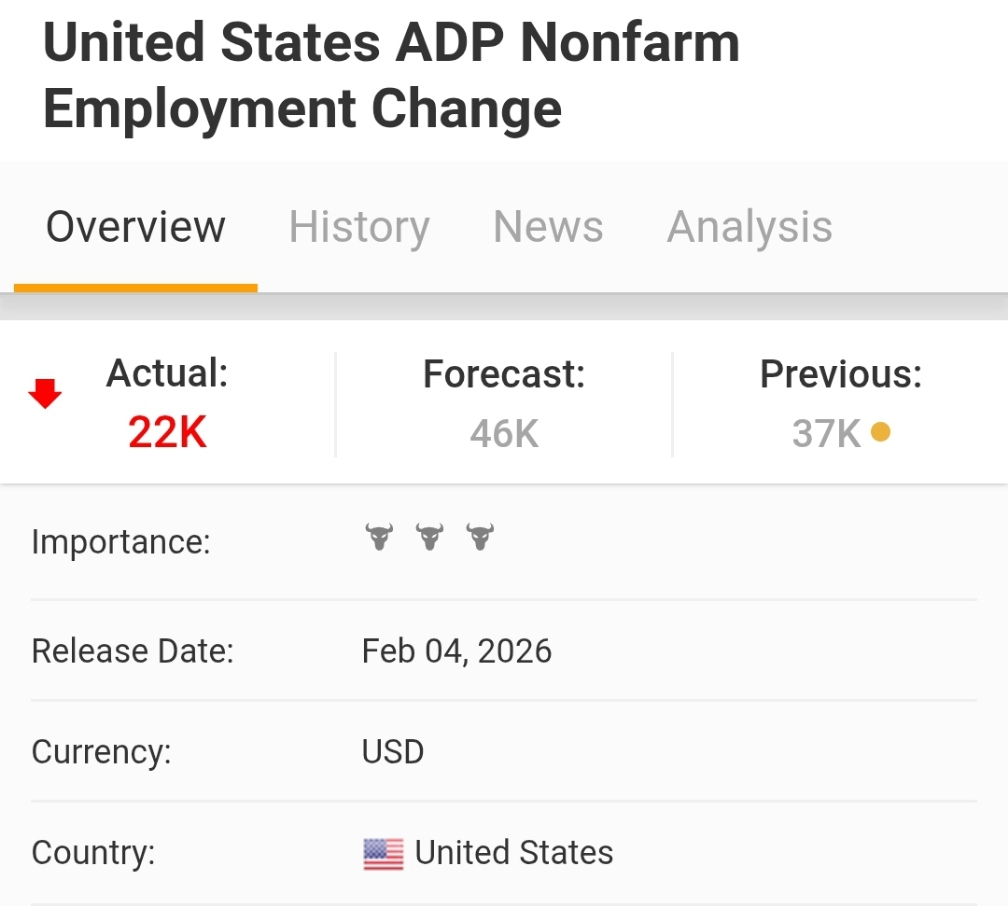Switch to the History tab
Viewport: 1008px width, 906px height.
coord(359,227)
